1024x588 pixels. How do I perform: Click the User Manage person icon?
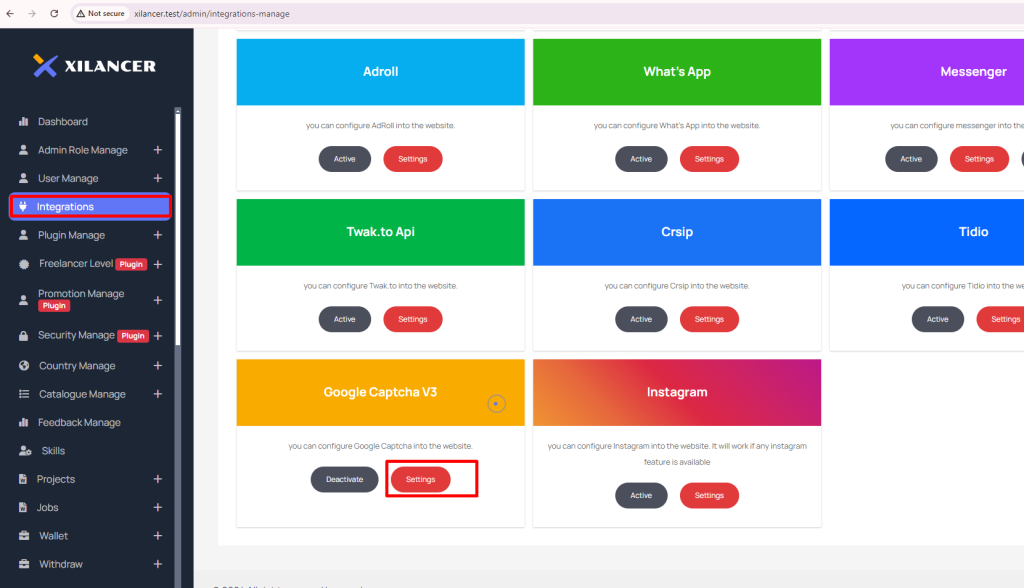(24, 178)
